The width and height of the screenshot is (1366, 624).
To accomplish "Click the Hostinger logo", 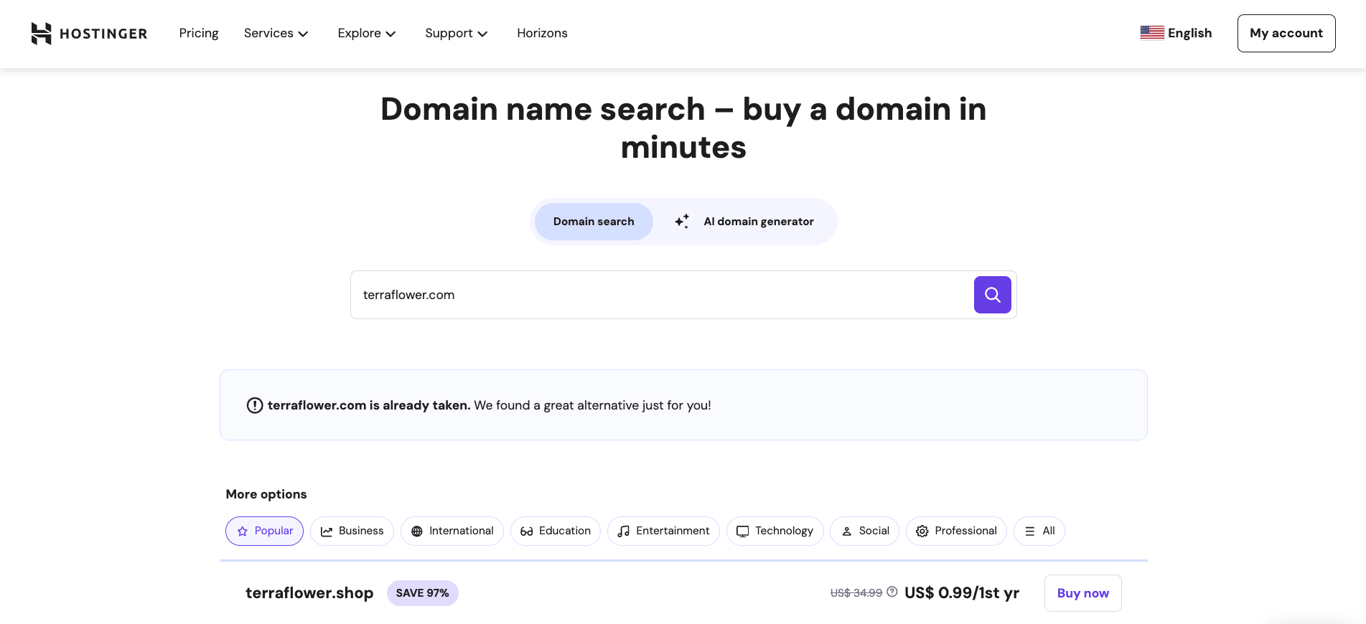I will (x=88, y=32).
